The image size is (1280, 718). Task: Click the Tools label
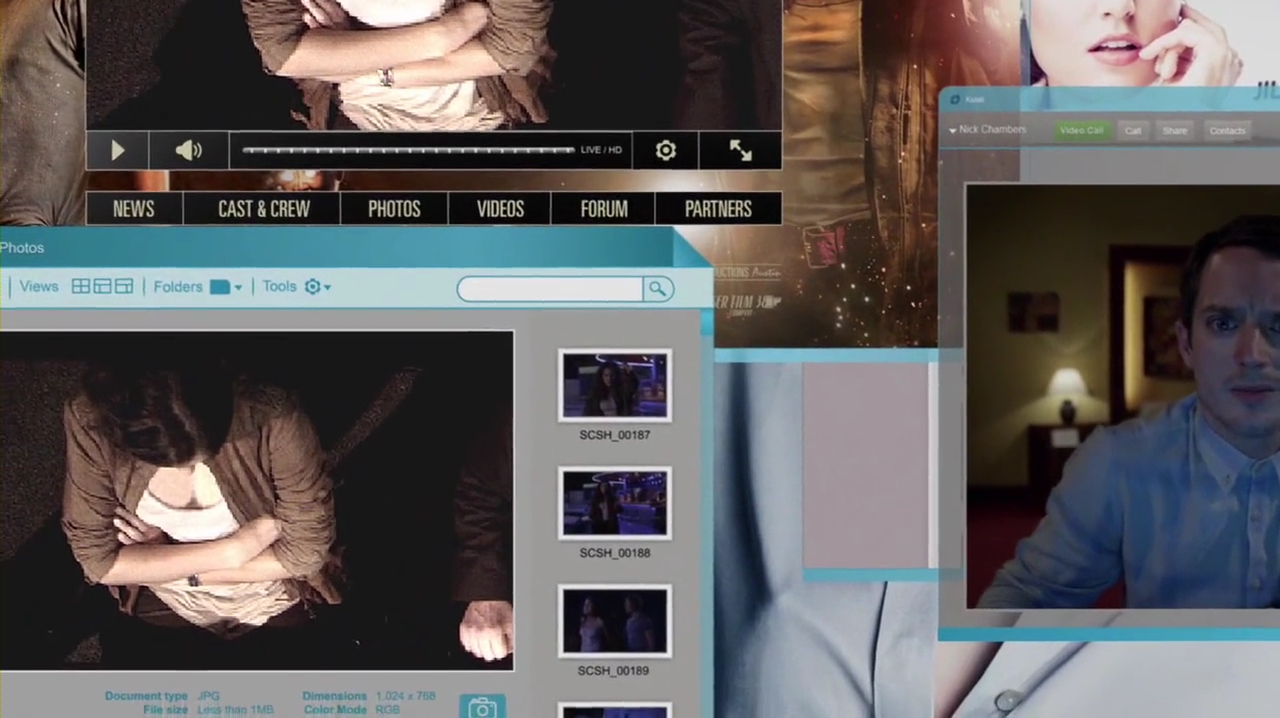pyautogui.click(x=280, y=287)
